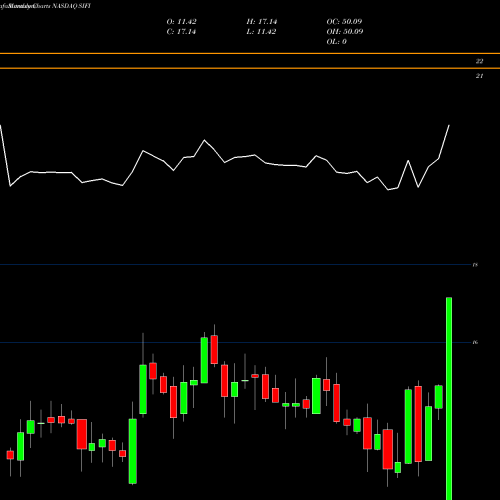Click the tallest green candle at far right
Viewport: 500px width, 500px height.
(449, 398)
